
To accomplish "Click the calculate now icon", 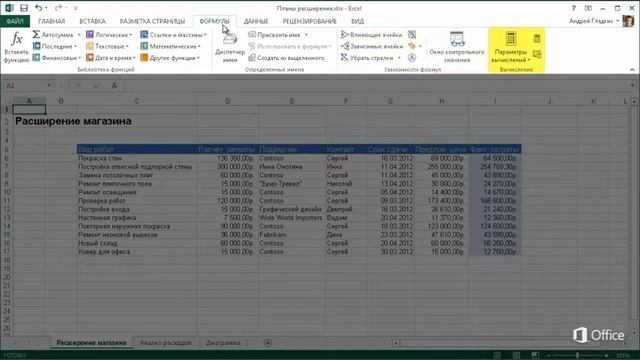I will pyautogui.click(x=537, y=39).
